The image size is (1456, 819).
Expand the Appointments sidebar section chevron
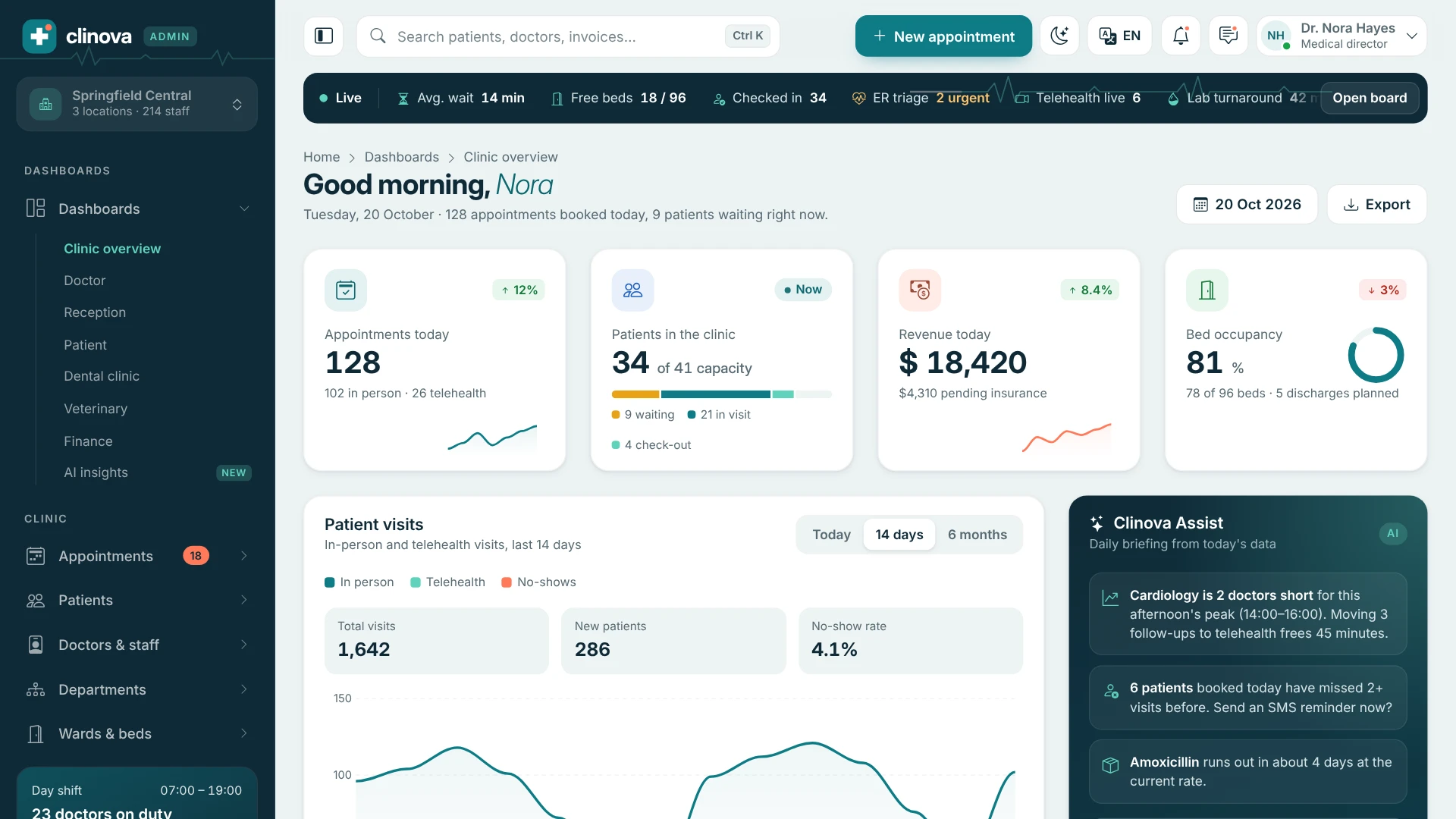(244, 556)
